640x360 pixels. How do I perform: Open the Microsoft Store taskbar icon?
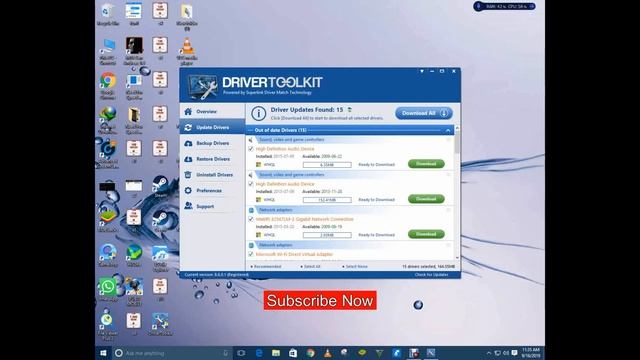pyautogui.click(x=293, y=353)
